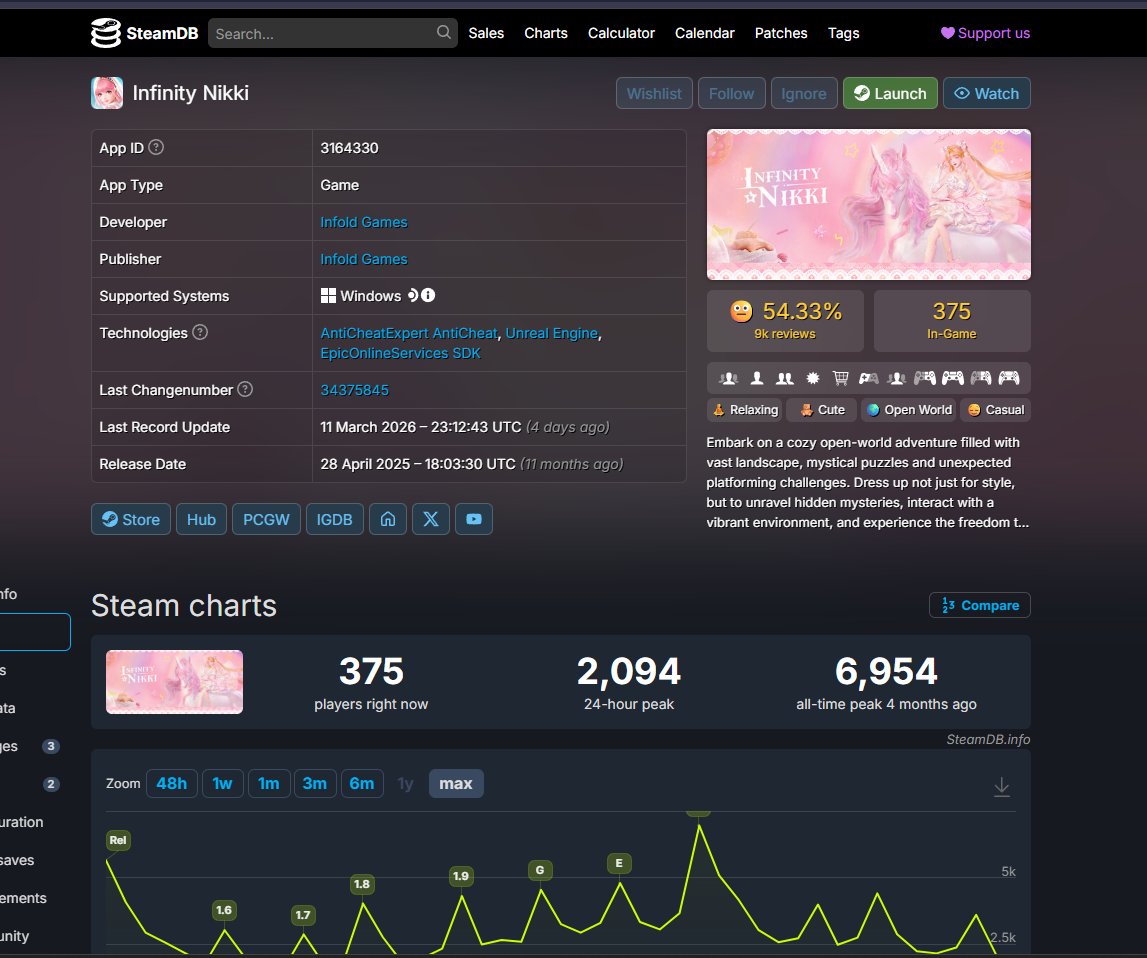Open the Hub button
The height and width of the screenshot is (958, 1147).
(201, 519)
